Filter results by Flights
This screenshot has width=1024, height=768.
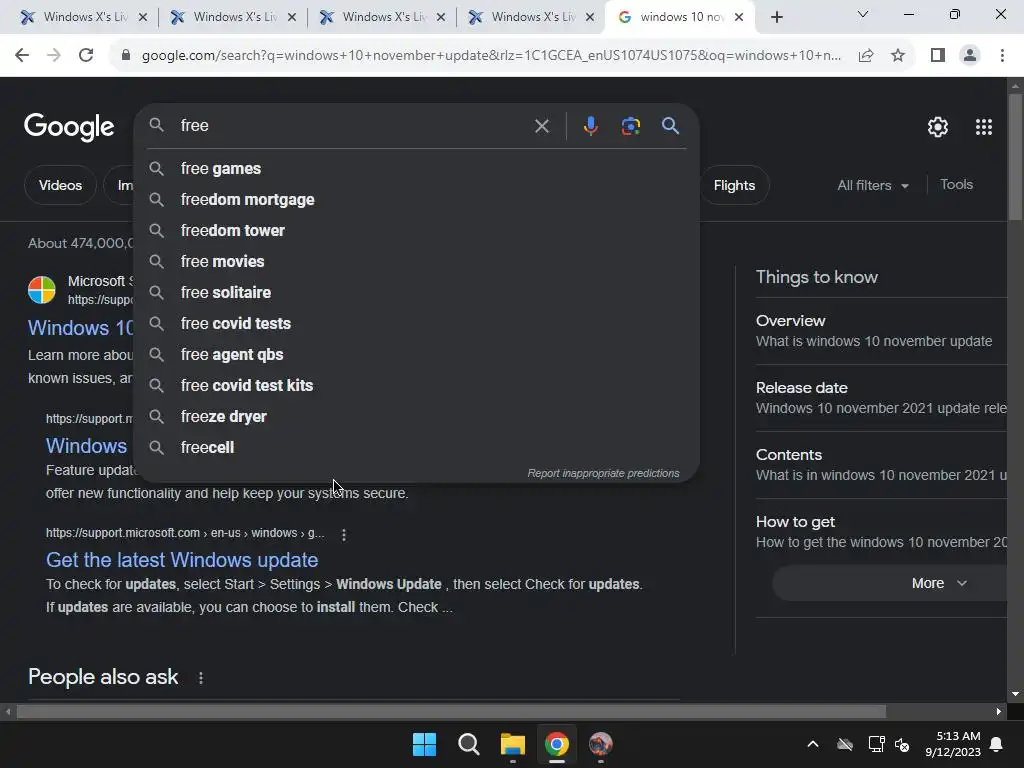coord(734,185)
